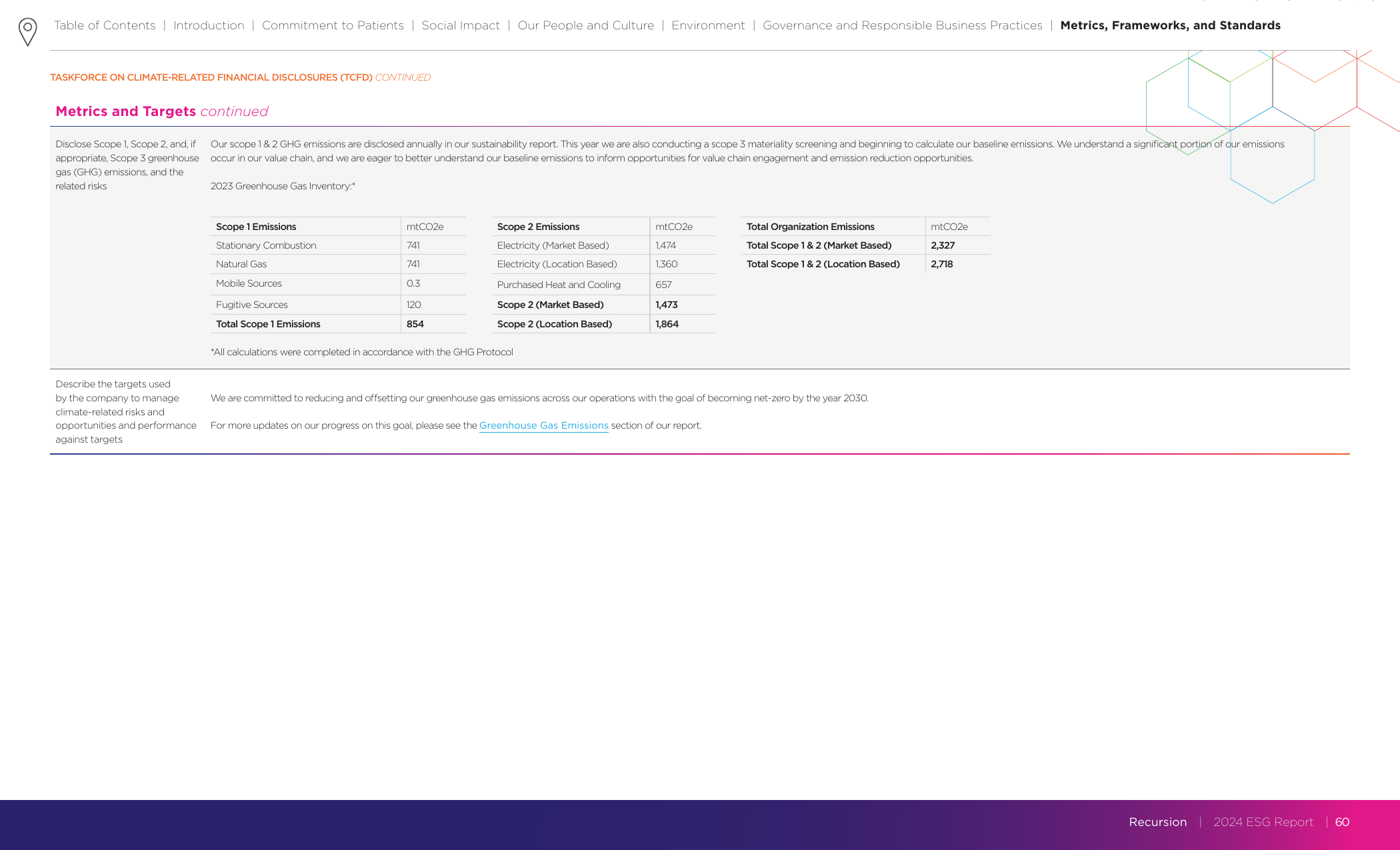1400x850 pixels.
Task: Click the location pin icon in header
Action: [x=27, y=31]
